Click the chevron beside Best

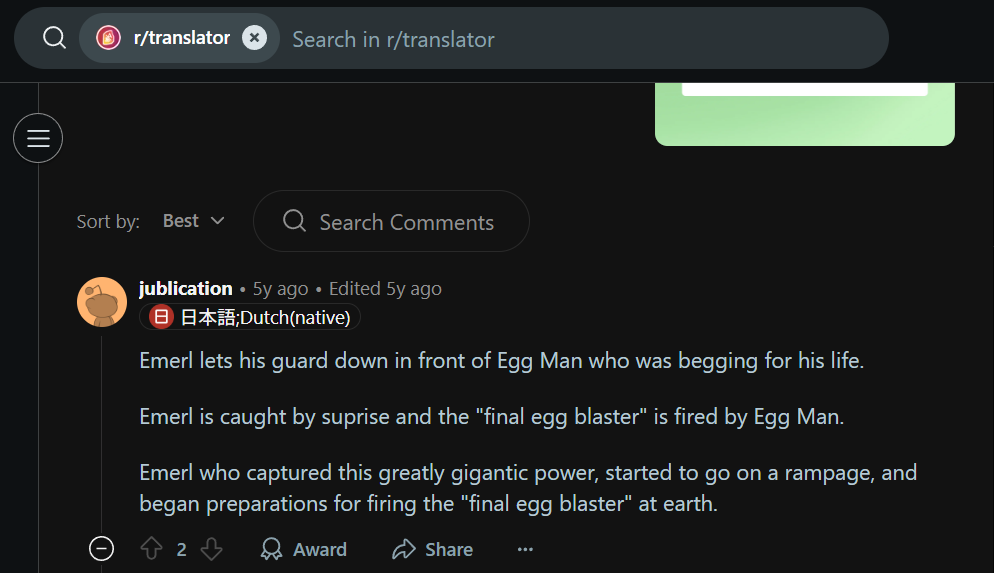coord(217,221)
